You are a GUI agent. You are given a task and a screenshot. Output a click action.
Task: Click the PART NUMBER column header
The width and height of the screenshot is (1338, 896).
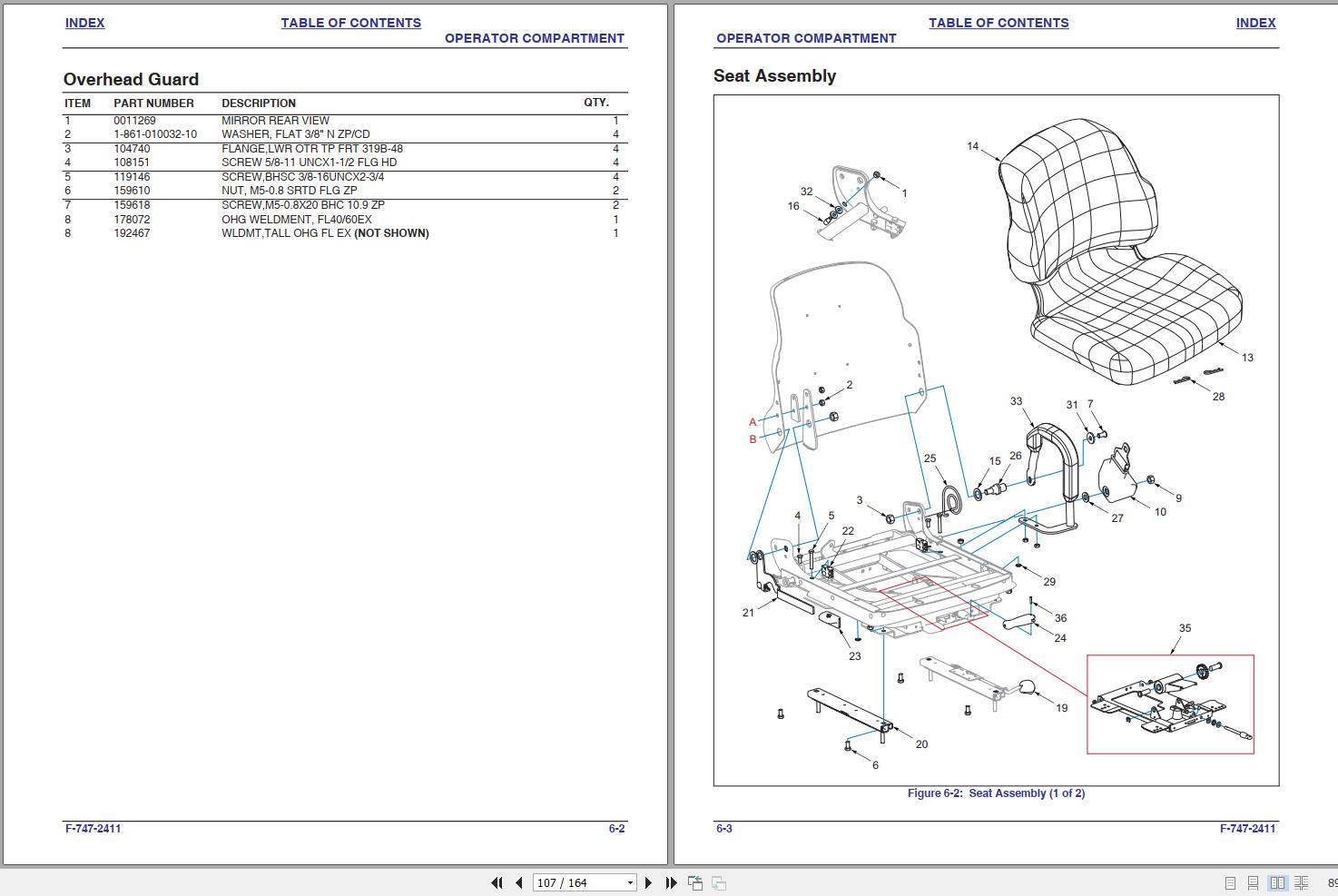(153, 103)
